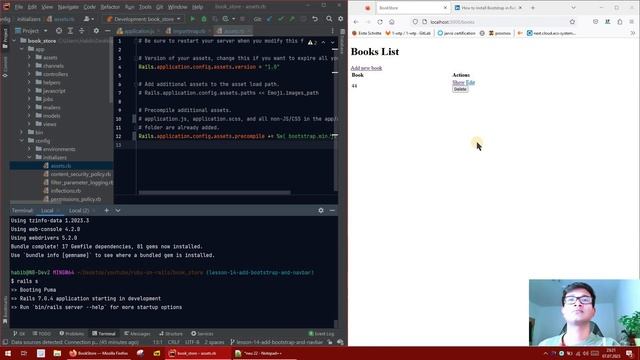Open the Services tool window tab
The height and width of the screenshot is (360, 640).
202,334
